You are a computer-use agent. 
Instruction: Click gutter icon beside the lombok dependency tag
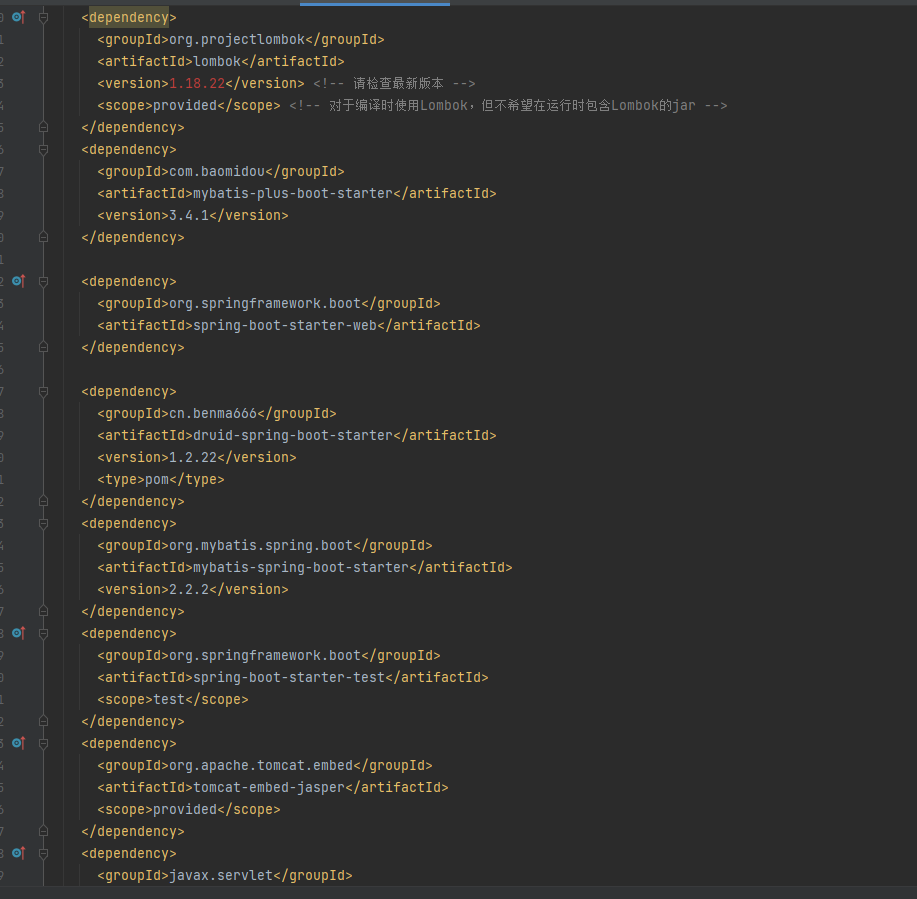coord(19,17)
